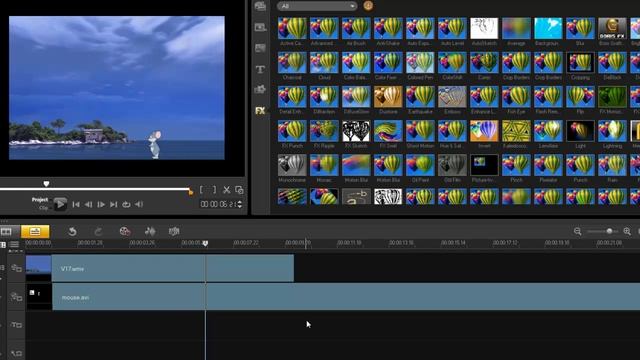Open the Transition library icon

tap(260, 48)
